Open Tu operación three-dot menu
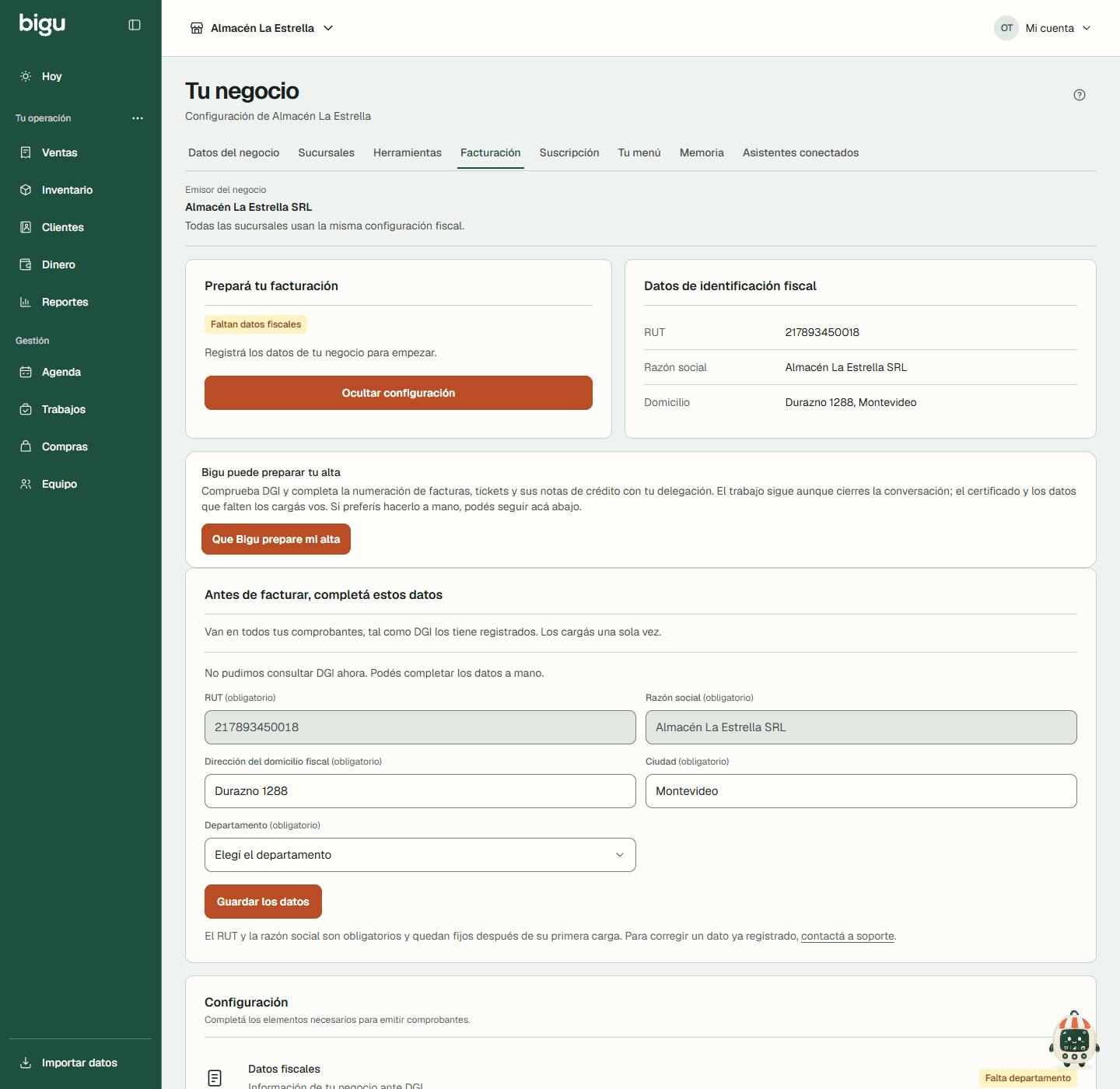Screen dimensions: 1120x1089 click(x=138, y=118)
